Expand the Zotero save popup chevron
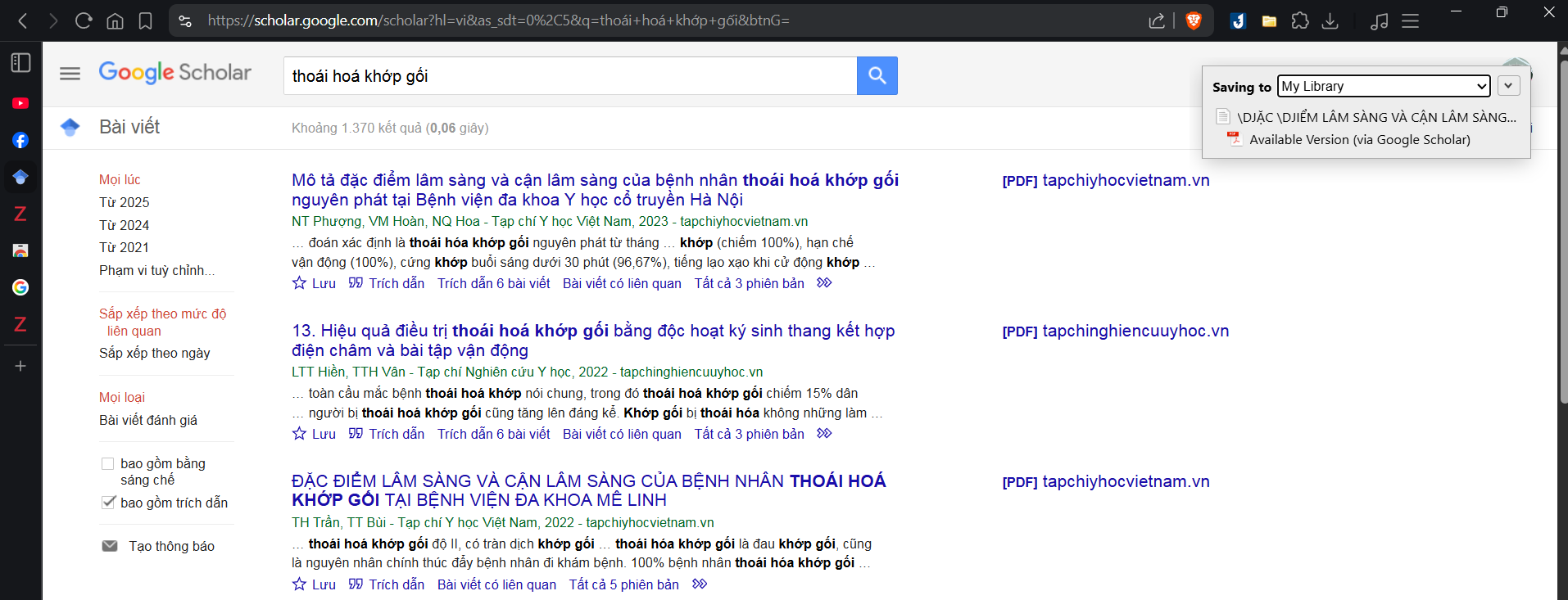1568x600 pixels. coord(1508,86)
